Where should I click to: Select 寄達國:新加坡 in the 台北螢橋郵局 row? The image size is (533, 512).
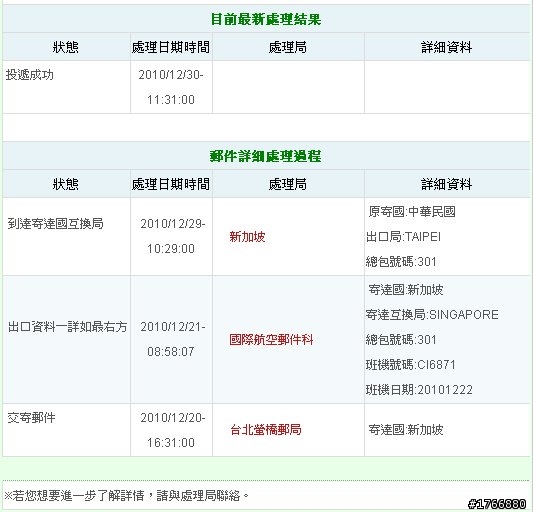point(406,430)
